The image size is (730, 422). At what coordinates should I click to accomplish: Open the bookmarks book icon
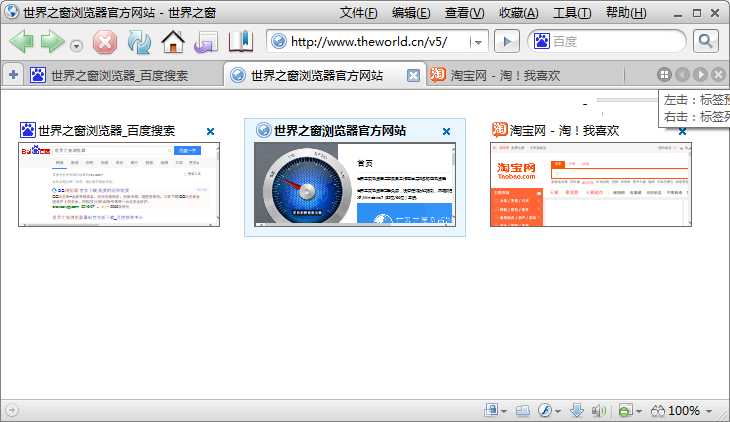[241, 41]
